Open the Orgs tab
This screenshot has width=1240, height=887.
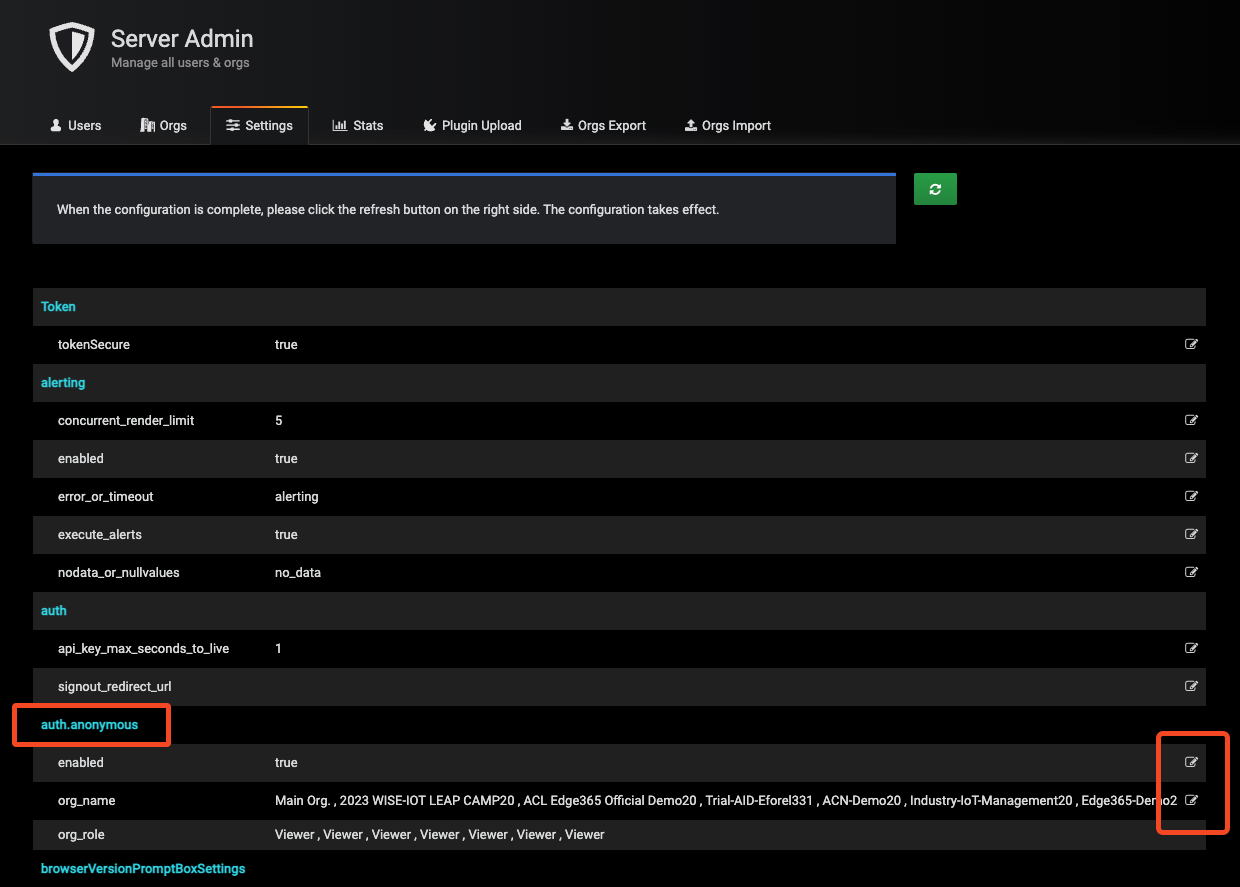click(163, 125)
